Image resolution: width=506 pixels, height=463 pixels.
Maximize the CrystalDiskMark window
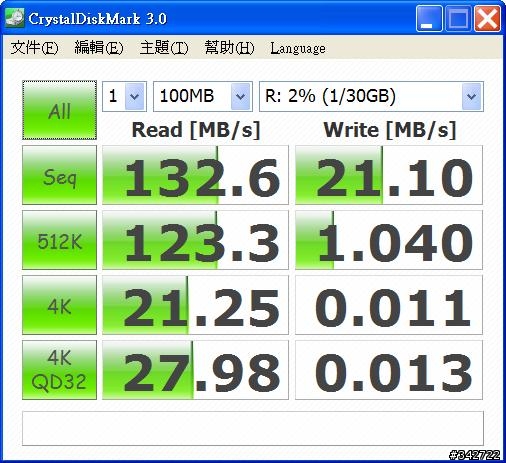[458, 18]
